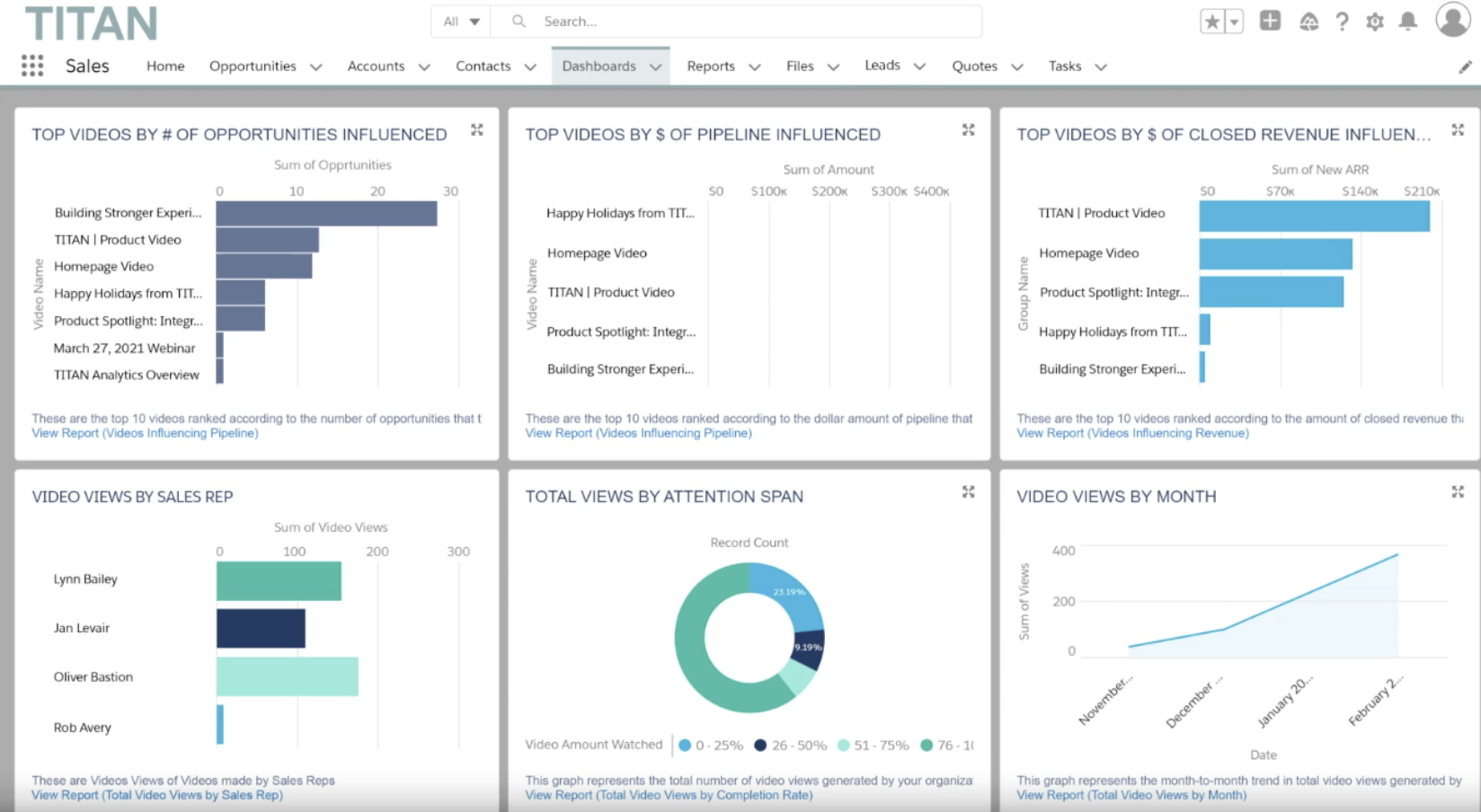The height and width of the screenshot is (812, 1481).
Task: Expand the Top Videos by Pipeline Influenced chart
Action: point(968,130)
